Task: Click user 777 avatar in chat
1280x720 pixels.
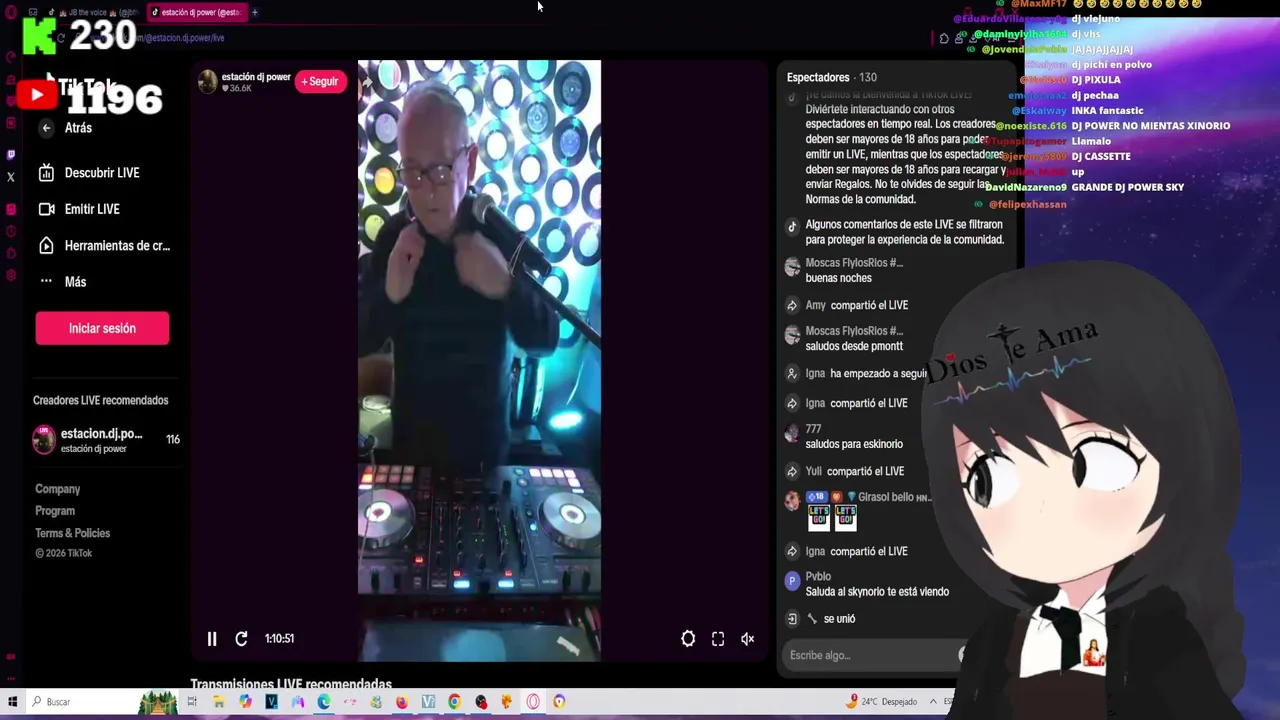Action: pos(792,434)
